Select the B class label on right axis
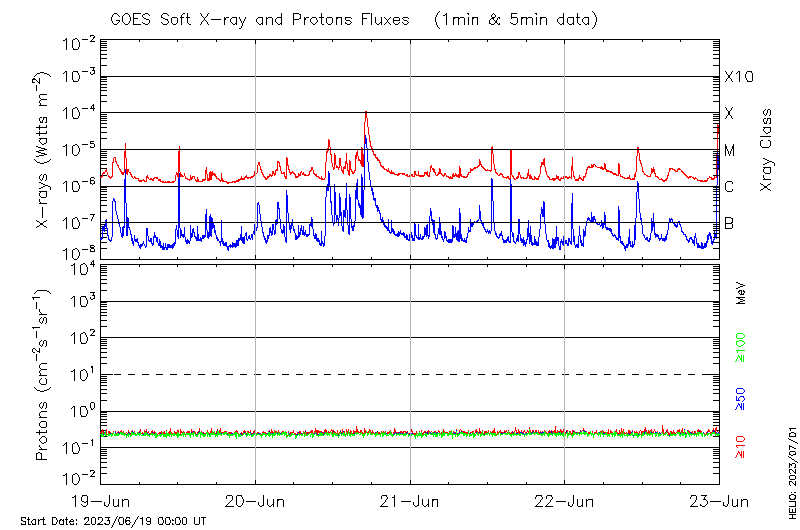This screenshot has width=800, height=530. (x=729, y=223)
